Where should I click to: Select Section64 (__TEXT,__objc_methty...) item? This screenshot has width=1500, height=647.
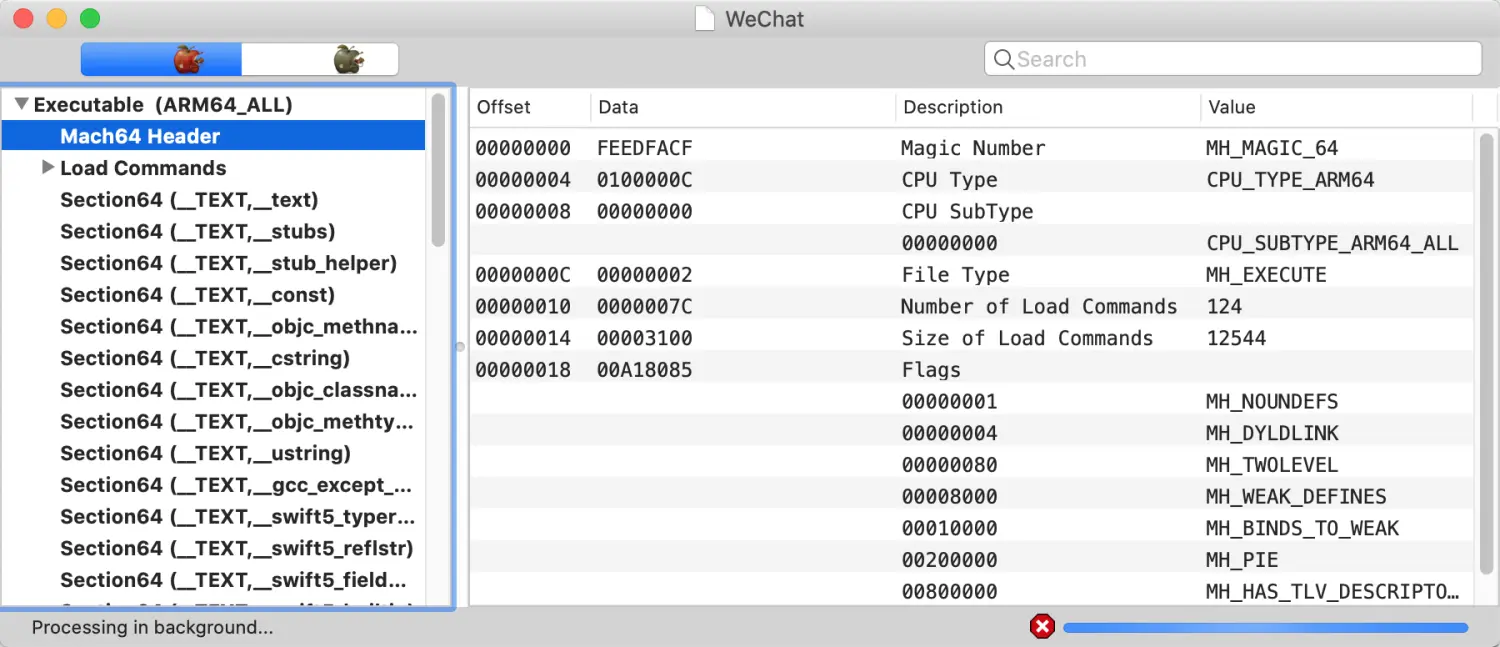pos(237,421)
